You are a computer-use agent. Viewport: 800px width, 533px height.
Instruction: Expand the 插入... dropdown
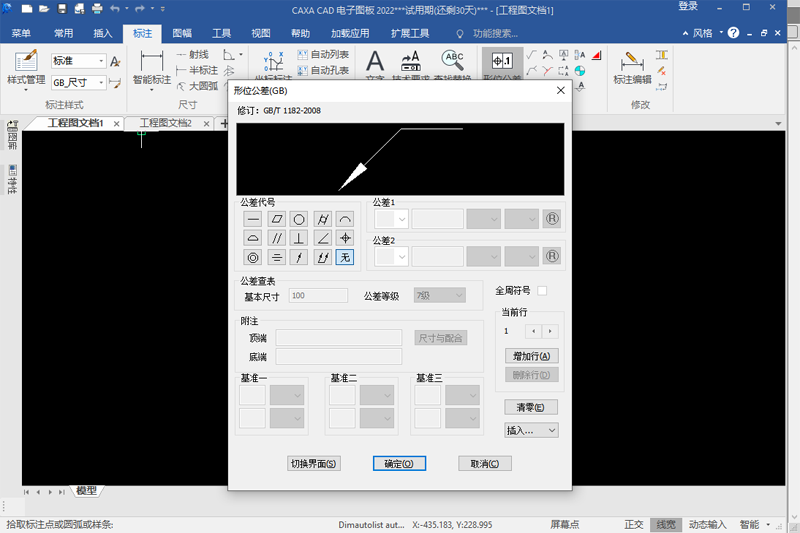531,430
